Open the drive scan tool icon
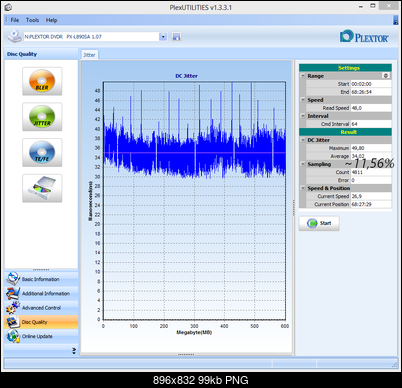 coord(42,188)
